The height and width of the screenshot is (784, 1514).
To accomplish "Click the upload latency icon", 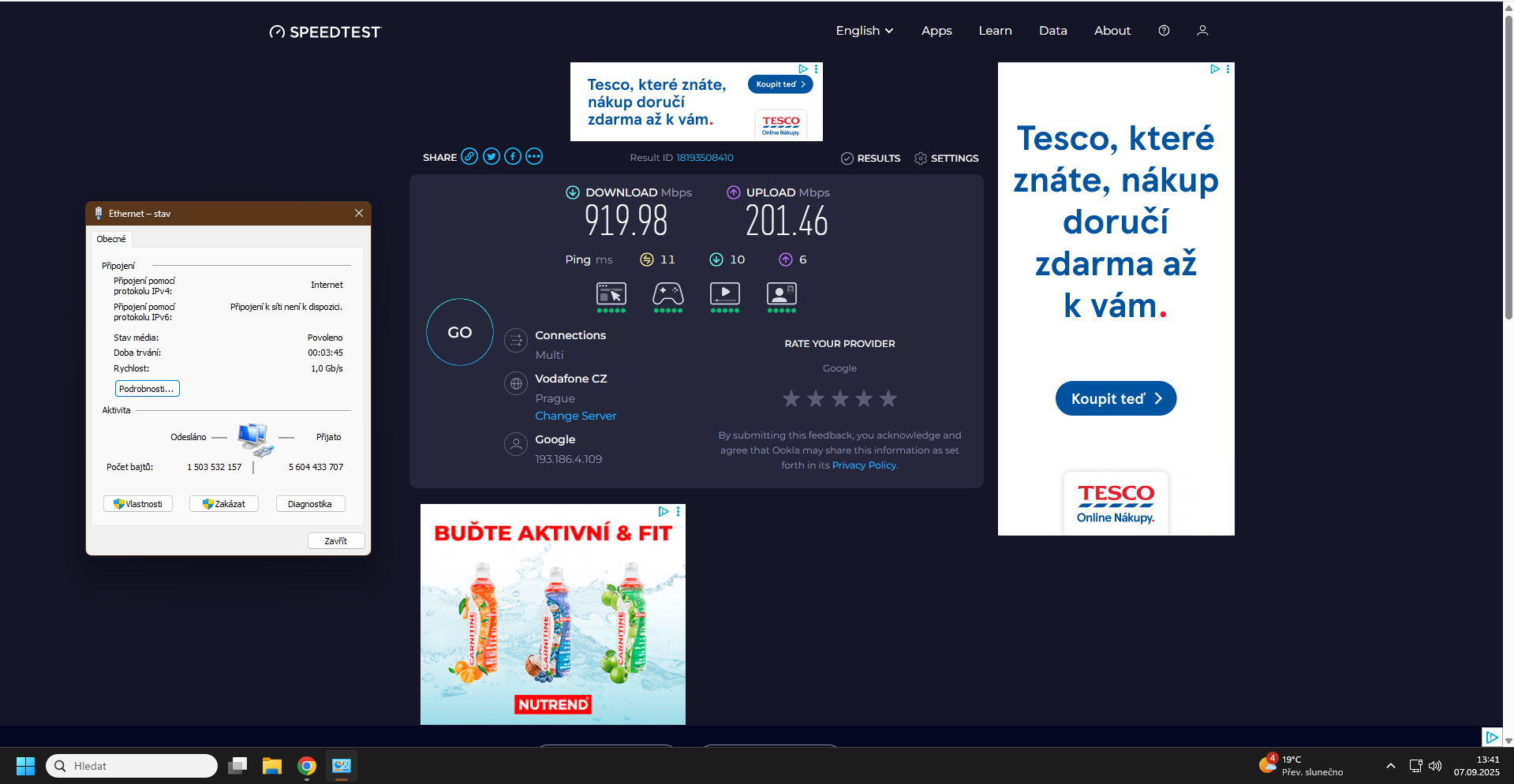I will click(786, 259).
